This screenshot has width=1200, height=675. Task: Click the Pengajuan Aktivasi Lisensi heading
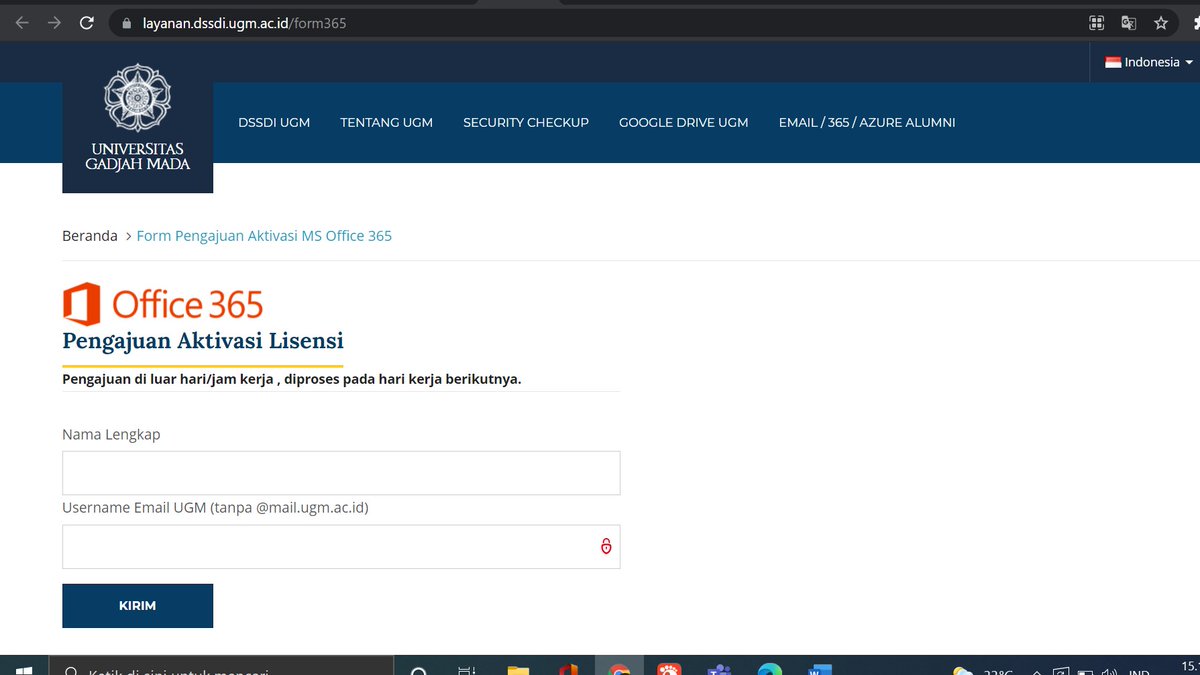[x=203, y=340]
